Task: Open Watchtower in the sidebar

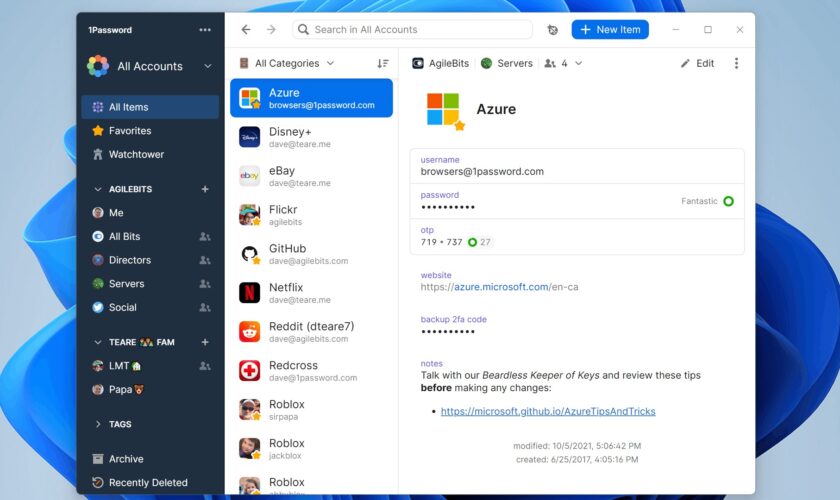Action: click(x=136, y=155)
